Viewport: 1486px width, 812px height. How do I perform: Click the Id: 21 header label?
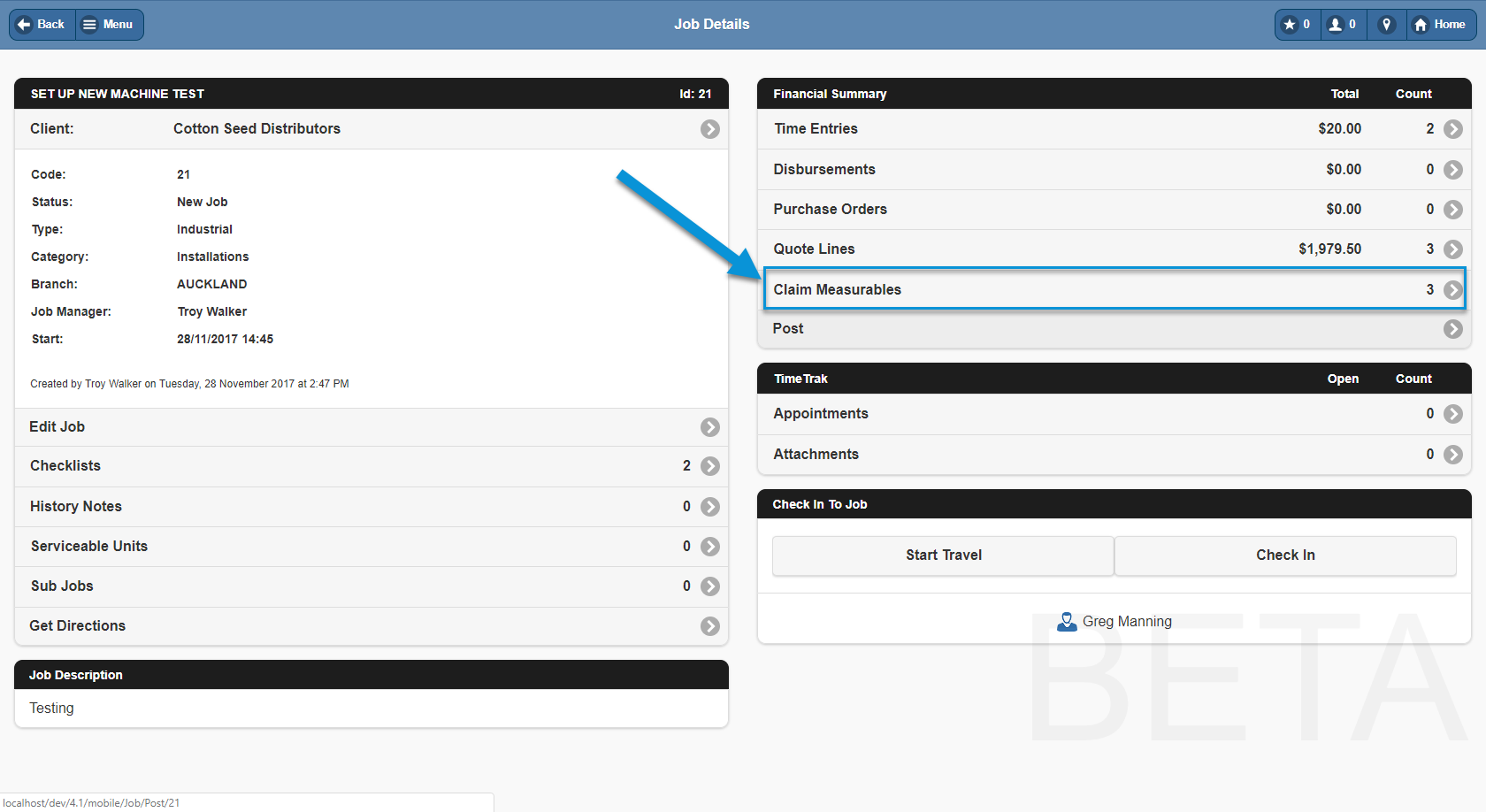pos(695,94)
